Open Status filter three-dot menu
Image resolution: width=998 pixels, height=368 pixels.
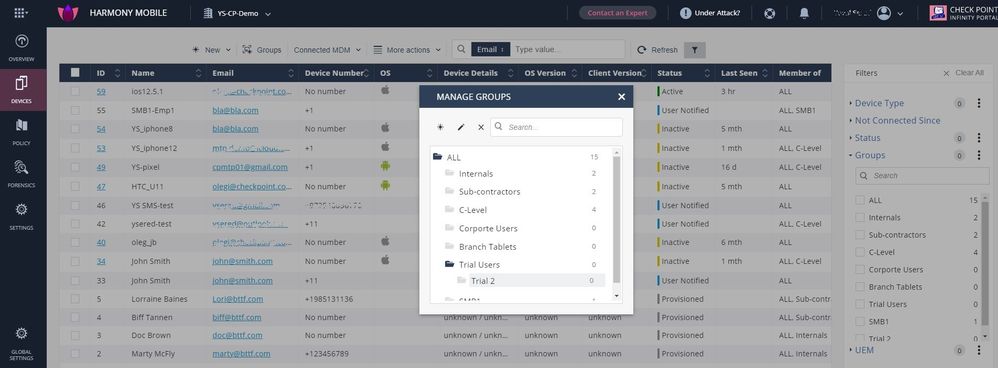(x=979, y=138)
